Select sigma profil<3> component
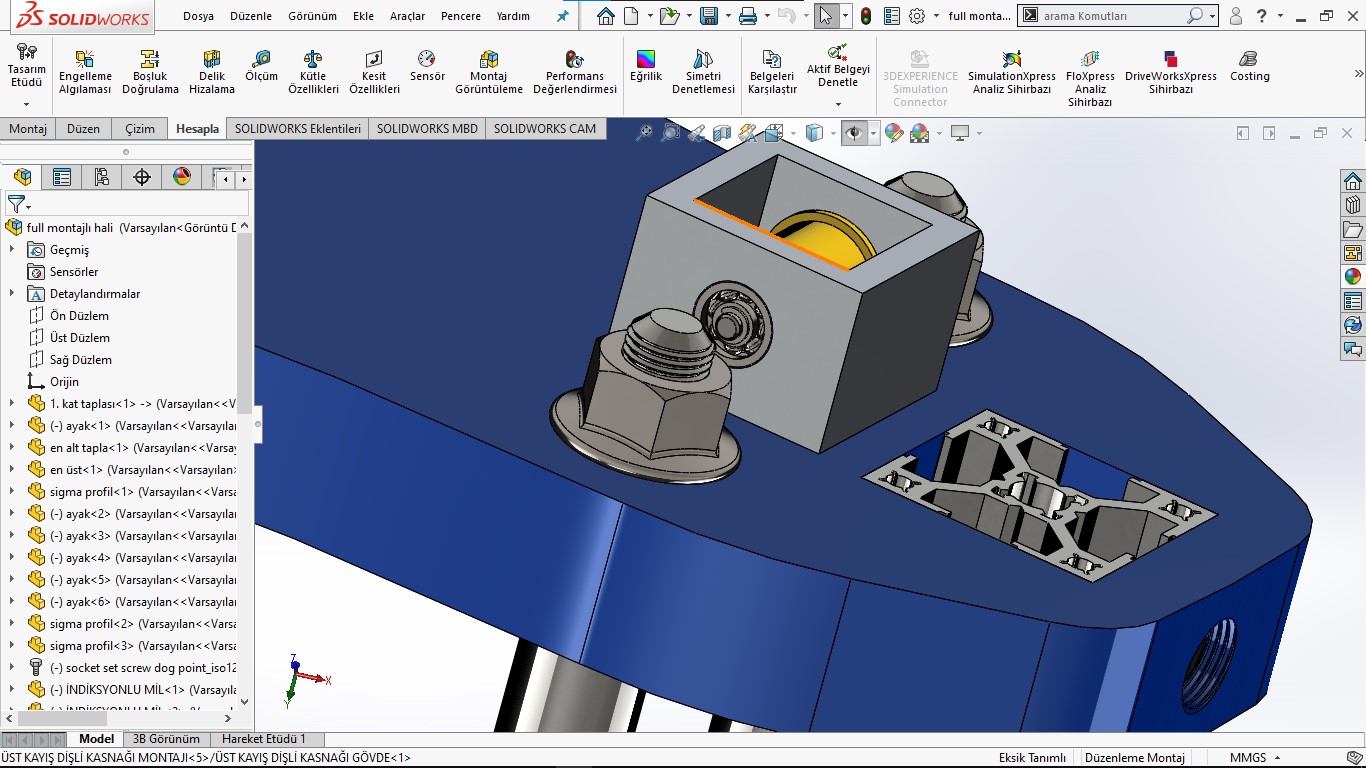1366x768 pixels. (132, 646)
